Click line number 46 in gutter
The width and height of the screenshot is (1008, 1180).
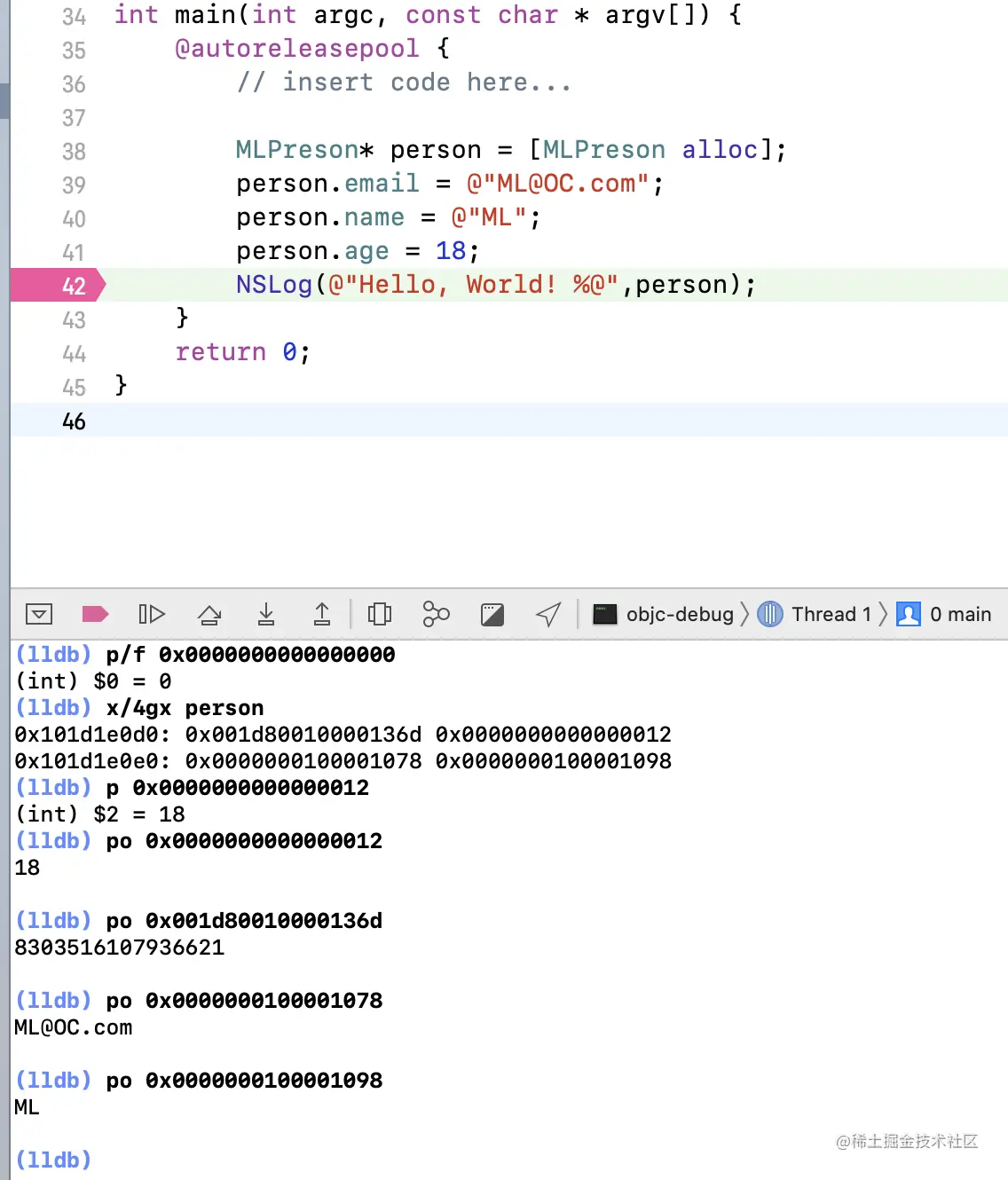[74, 421]
